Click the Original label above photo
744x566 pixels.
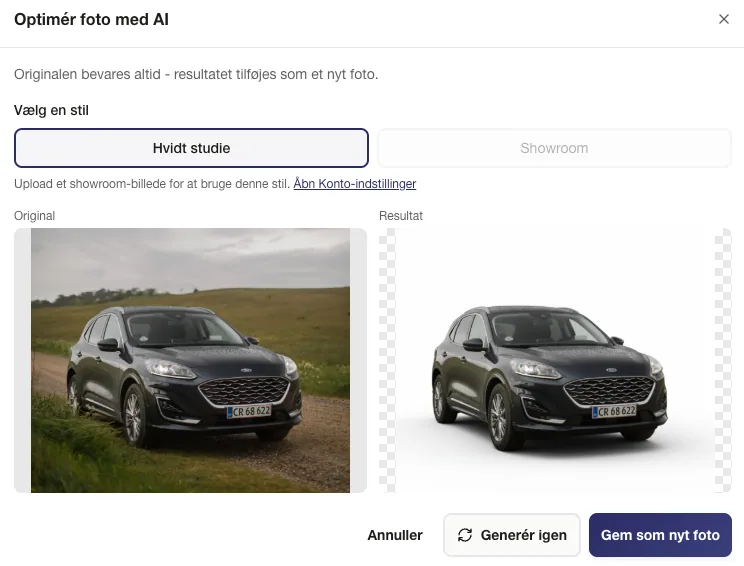point(35,216)
